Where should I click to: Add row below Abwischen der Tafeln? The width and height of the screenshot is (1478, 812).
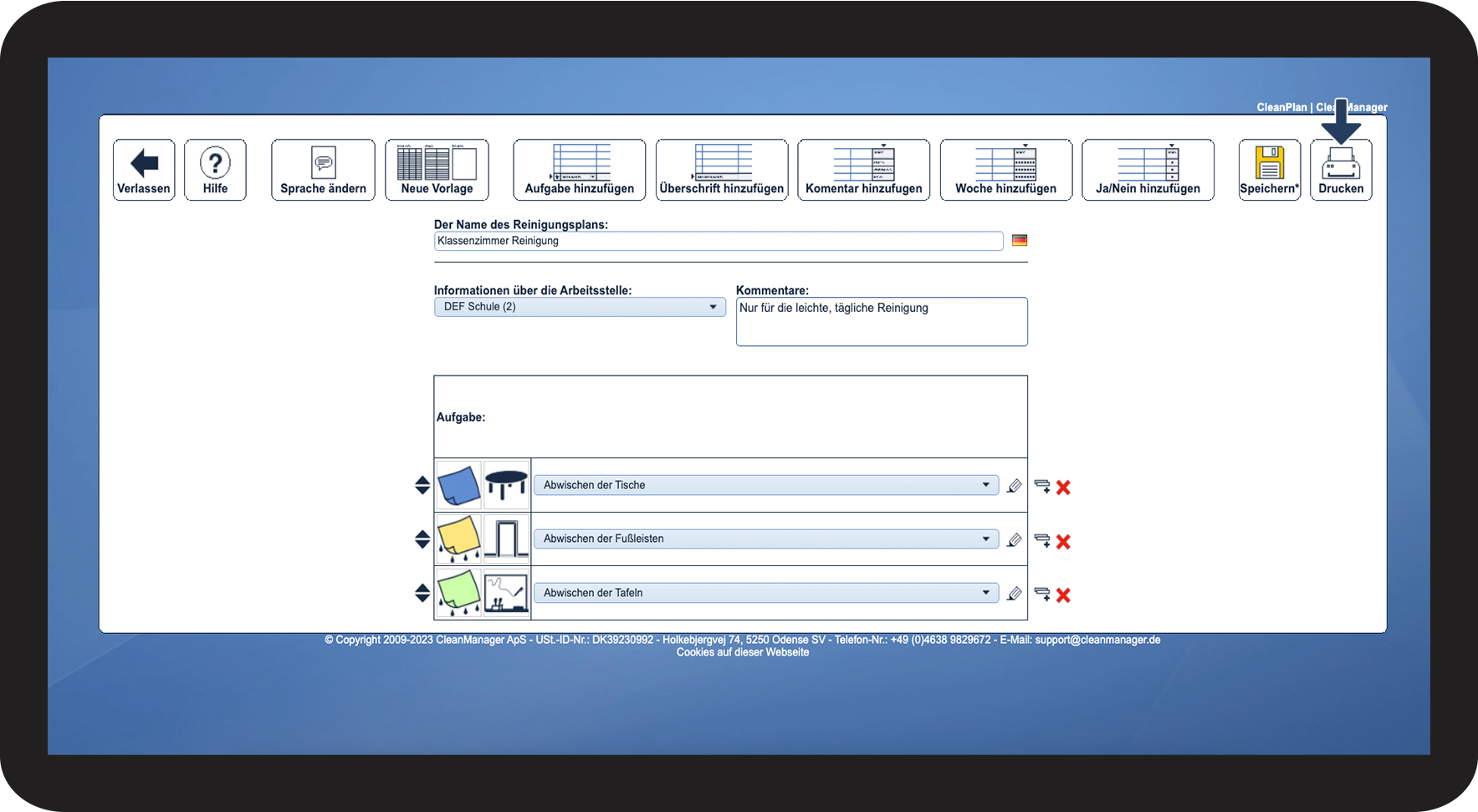[x=1042, y=595]
